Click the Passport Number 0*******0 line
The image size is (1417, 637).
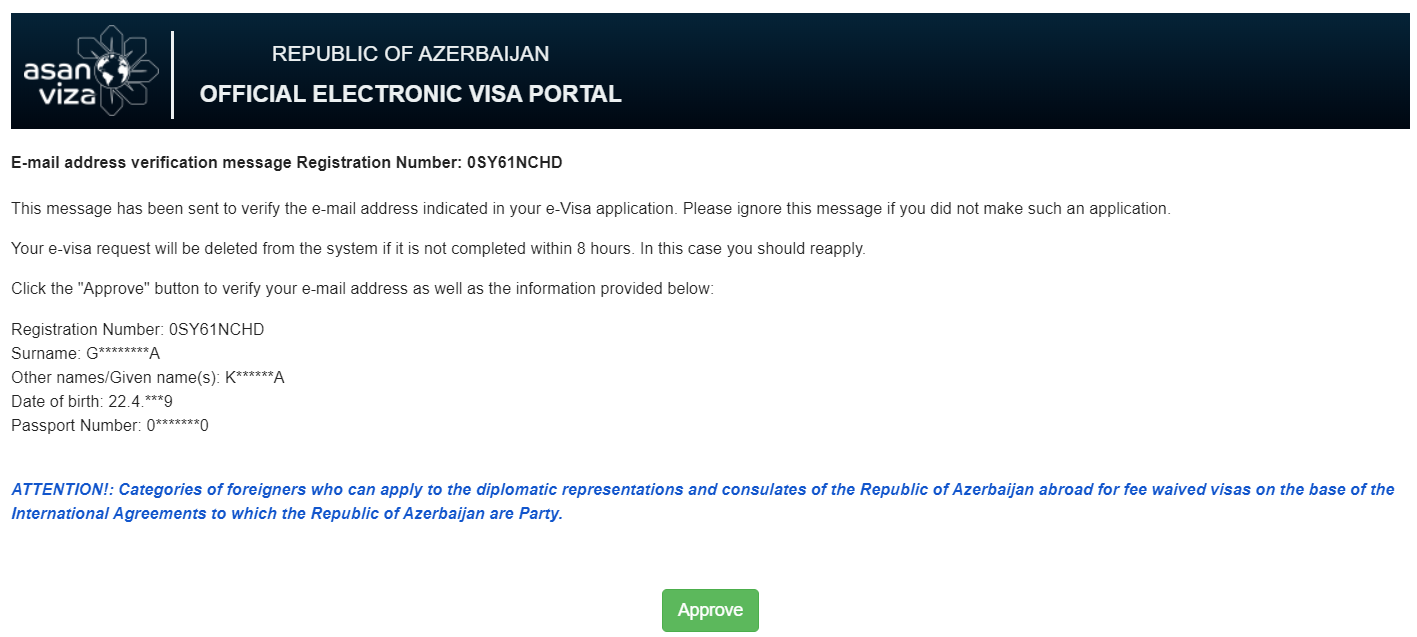point(110,425)
